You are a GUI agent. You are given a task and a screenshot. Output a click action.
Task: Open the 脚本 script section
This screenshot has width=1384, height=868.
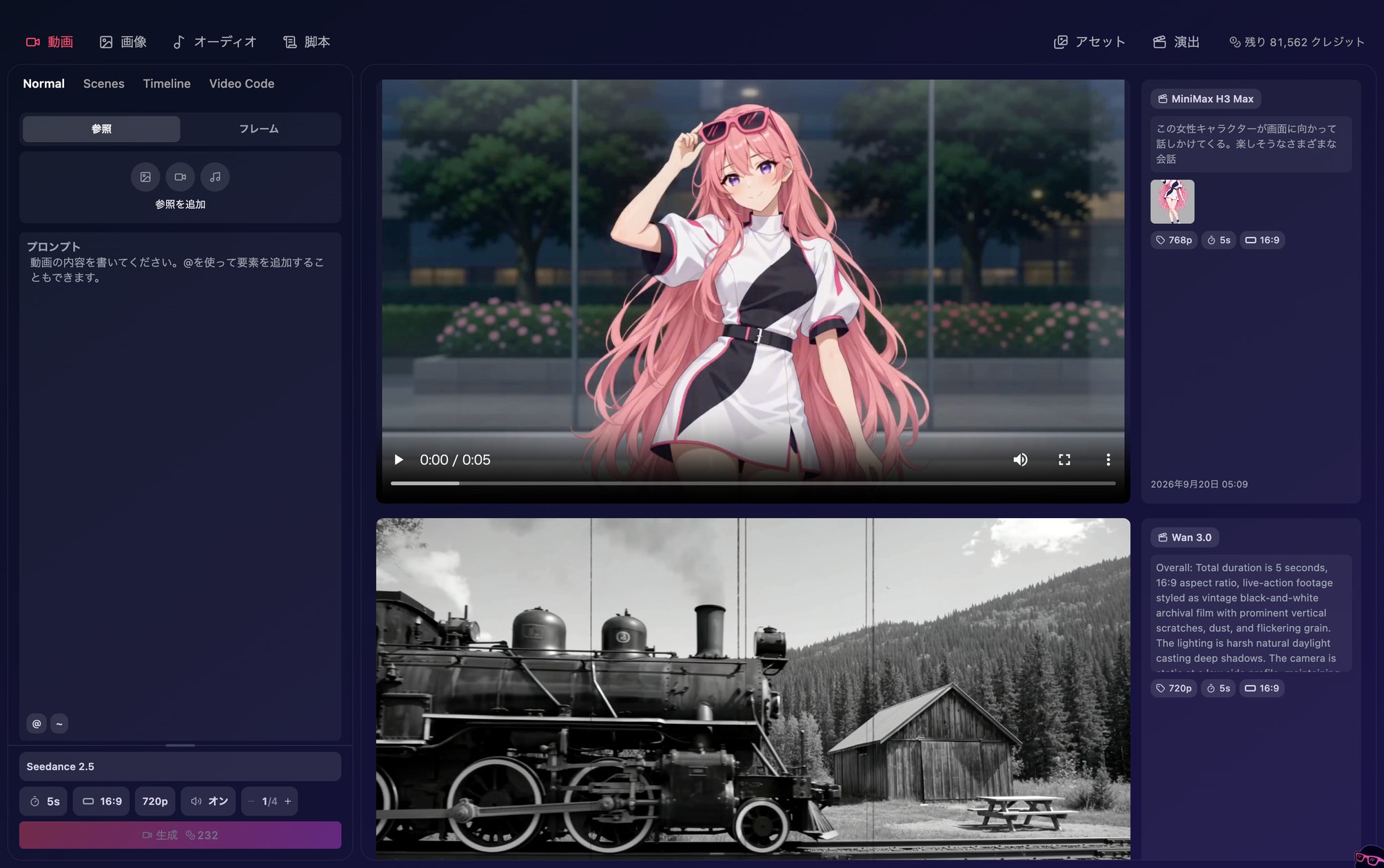pos(307,42)
